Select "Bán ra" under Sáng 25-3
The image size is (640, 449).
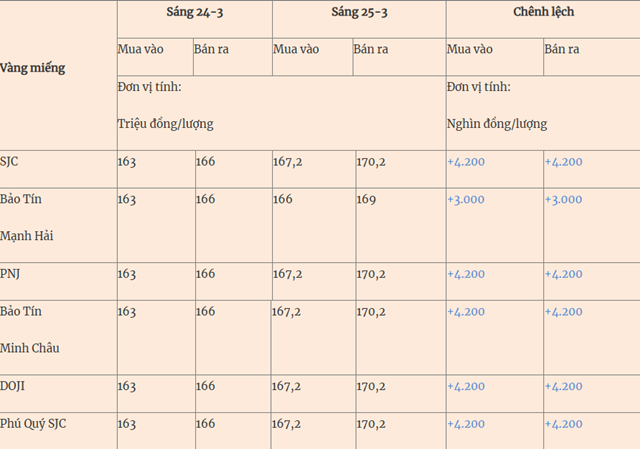point(369,49)
